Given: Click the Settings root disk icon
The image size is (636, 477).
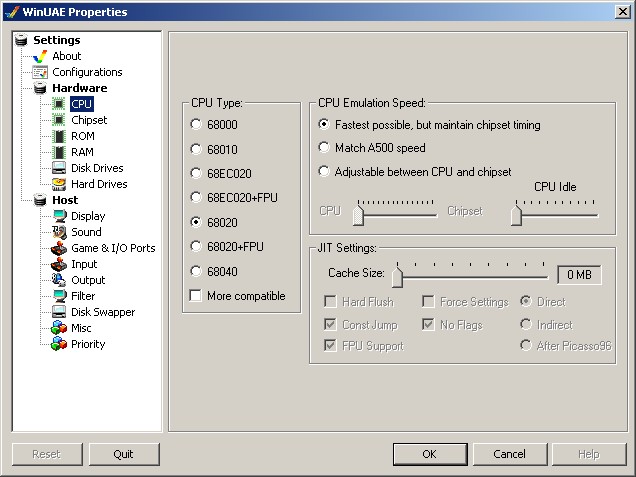Looking at the screenshot, I should (x=21, y=40).
